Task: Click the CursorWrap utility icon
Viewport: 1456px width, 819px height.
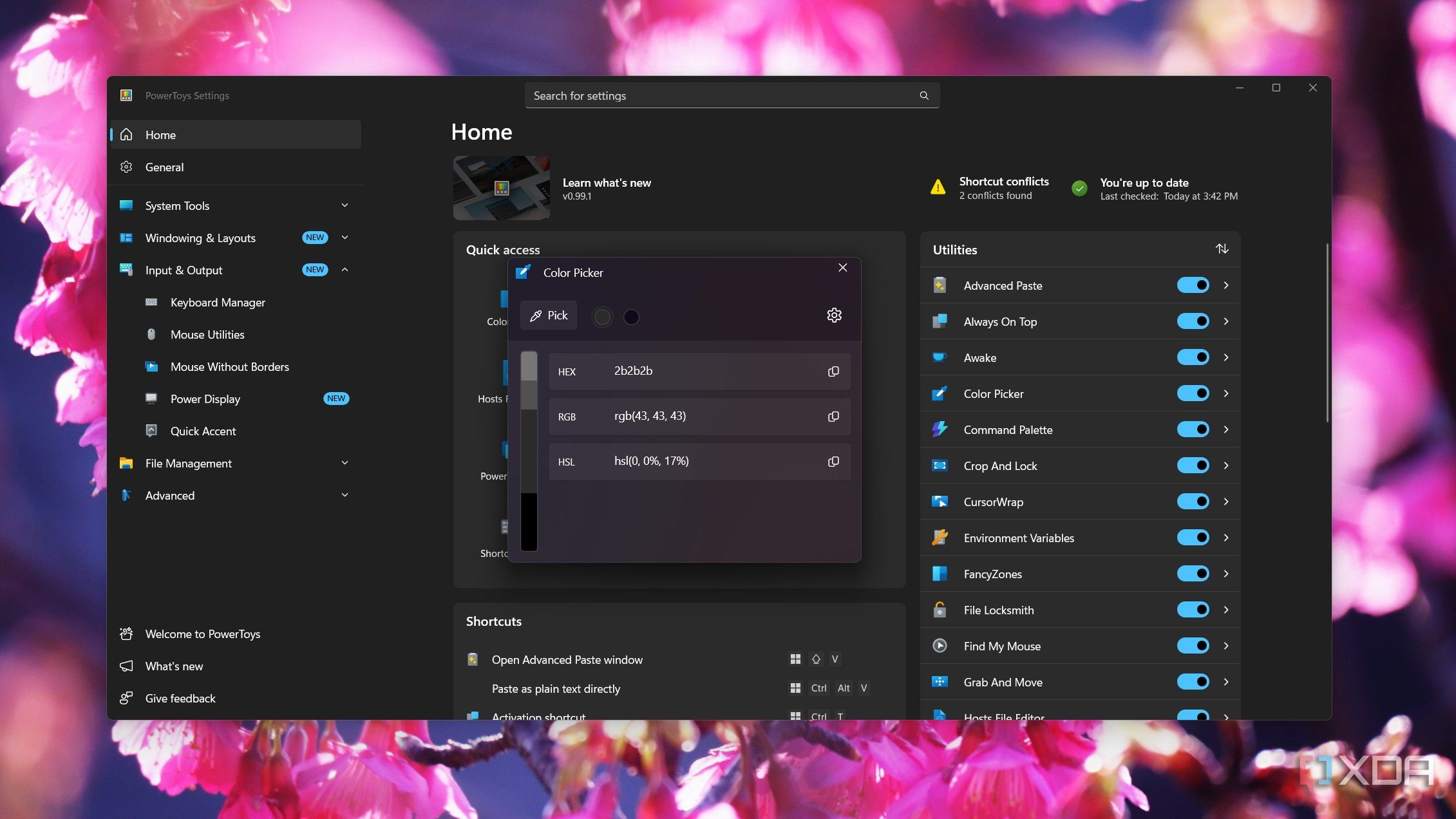Action: [940, 502]
